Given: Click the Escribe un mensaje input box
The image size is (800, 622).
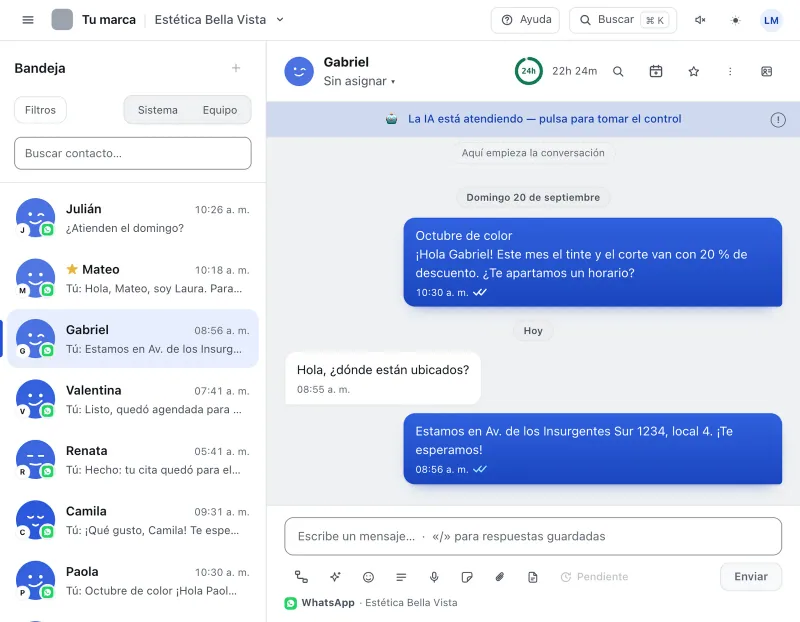Looking at the screenshot, I should 533,536.
